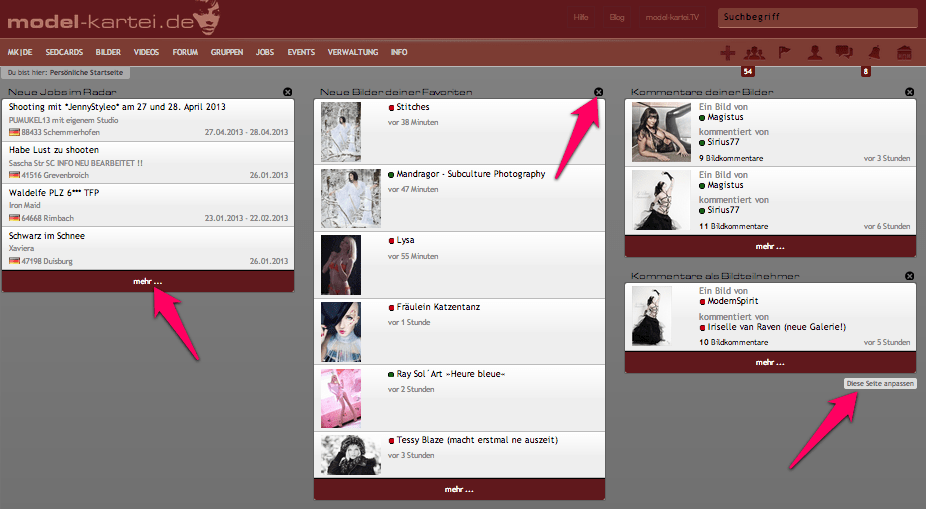Click 'Mandragor - Subculture Photography' name
Viewport: 926px width, 509px height.
tap(471, 174)
